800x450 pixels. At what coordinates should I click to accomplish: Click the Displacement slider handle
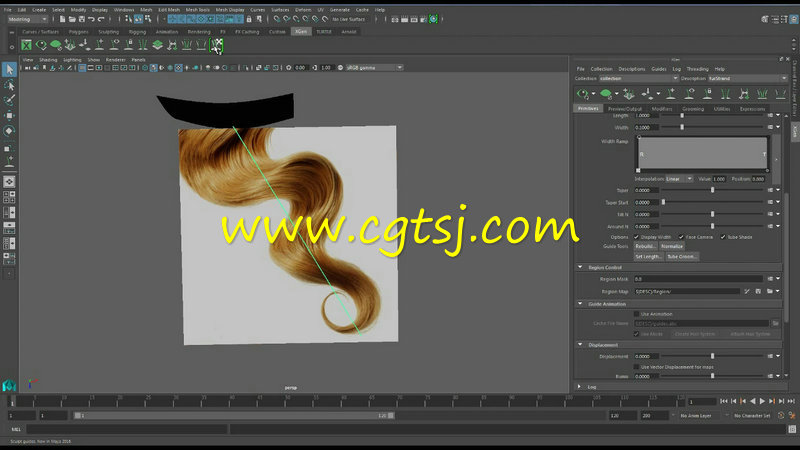click(x=713, y=356)
